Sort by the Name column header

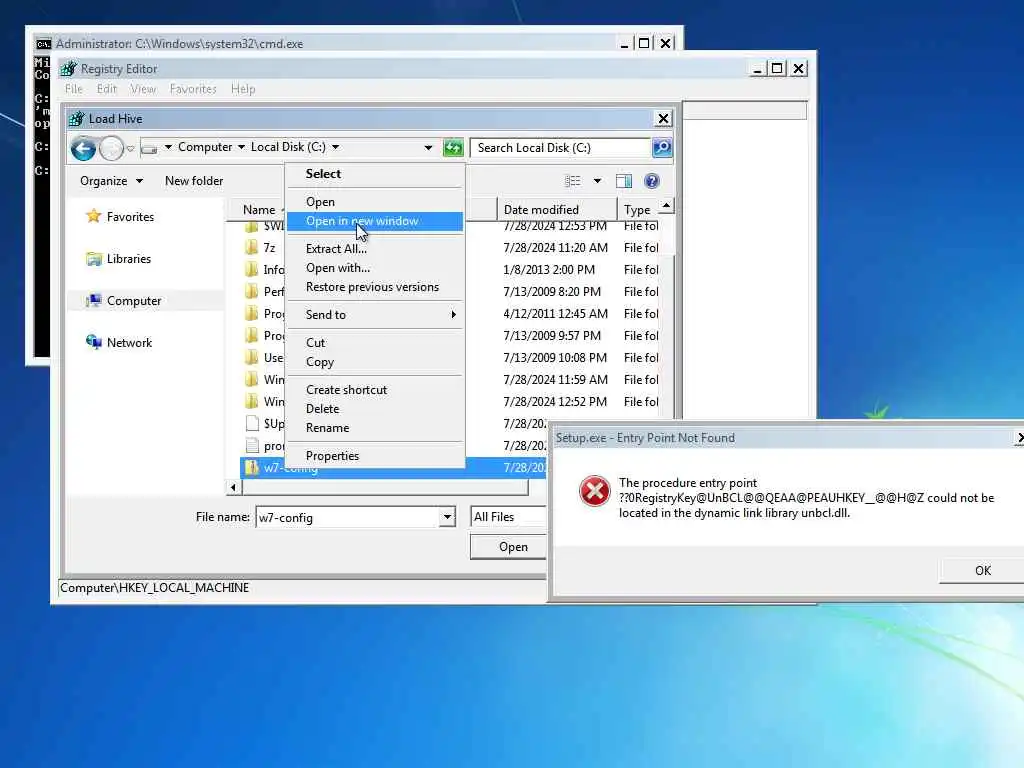coord(259,210)
